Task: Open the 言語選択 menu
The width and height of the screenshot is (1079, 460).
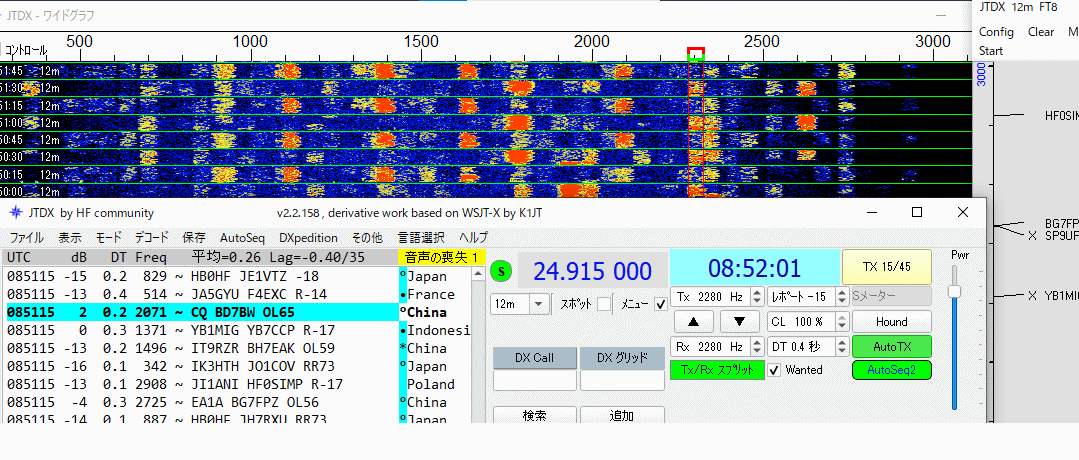Action: click(x=421, y=238)
